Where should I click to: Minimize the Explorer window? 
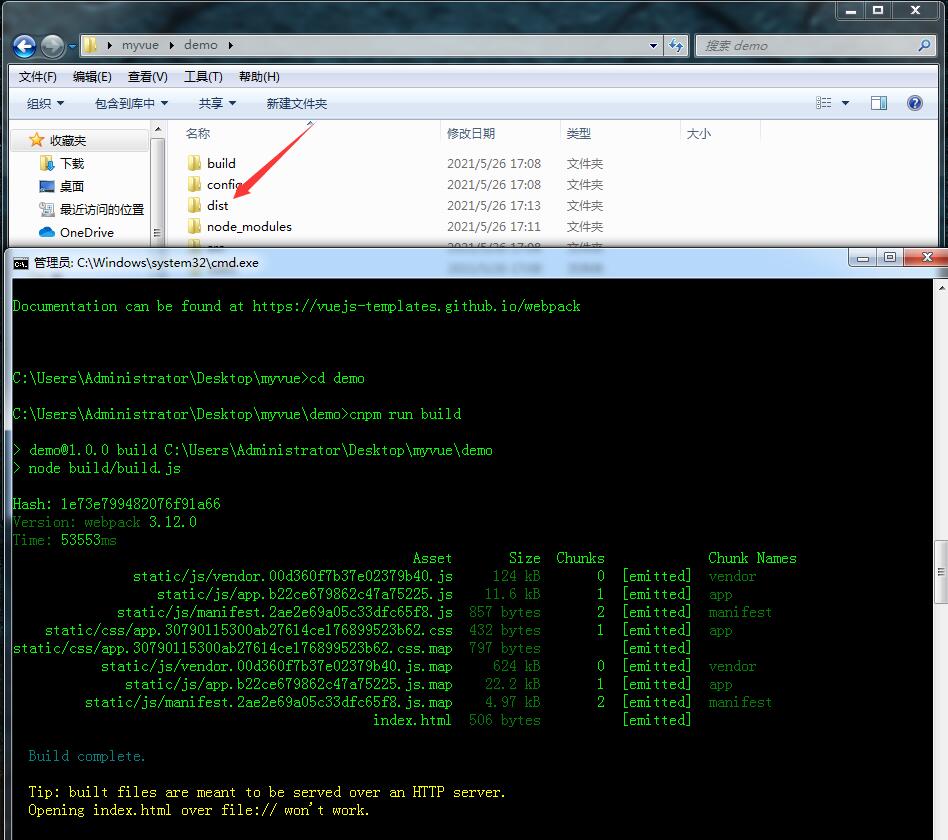tap(851, 10)
